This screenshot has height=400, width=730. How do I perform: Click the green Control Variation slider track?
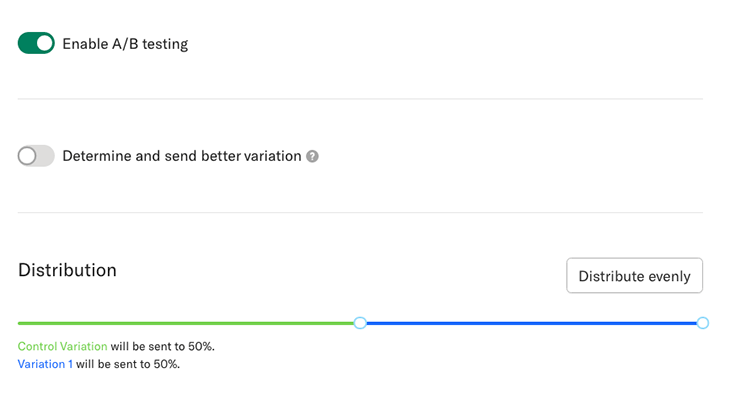pyautogui.click(x=188, y=323)
